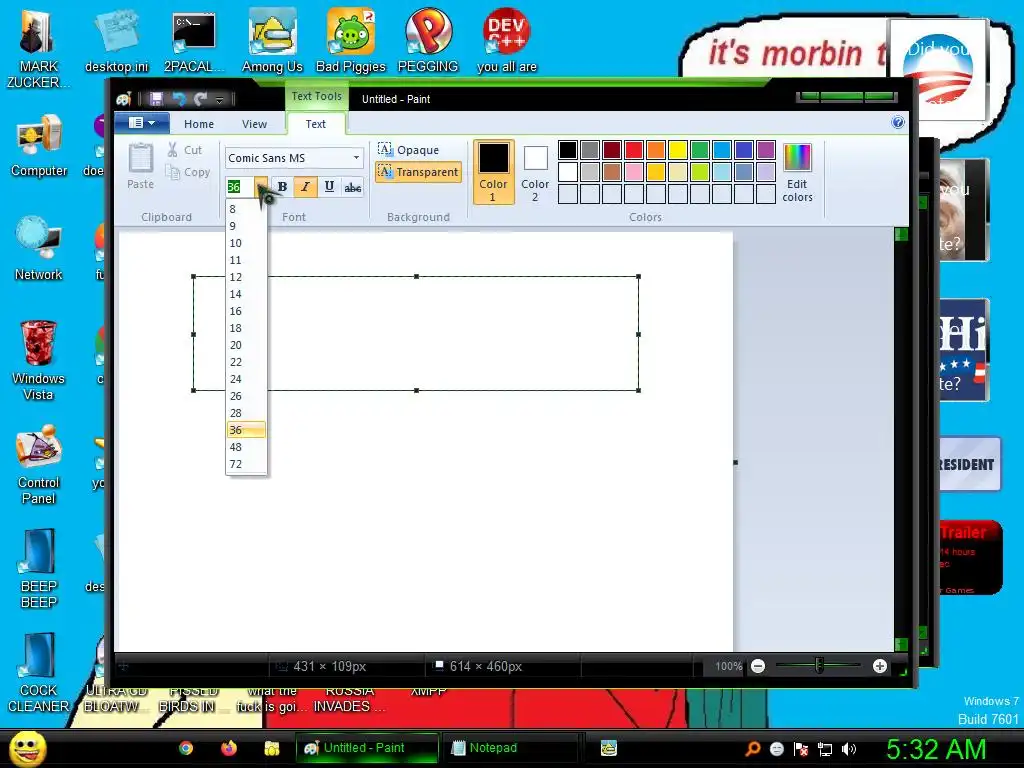Undo the last action in Paint
The height and width of the screenshot is (768, 1024).
tap(178, 99)
